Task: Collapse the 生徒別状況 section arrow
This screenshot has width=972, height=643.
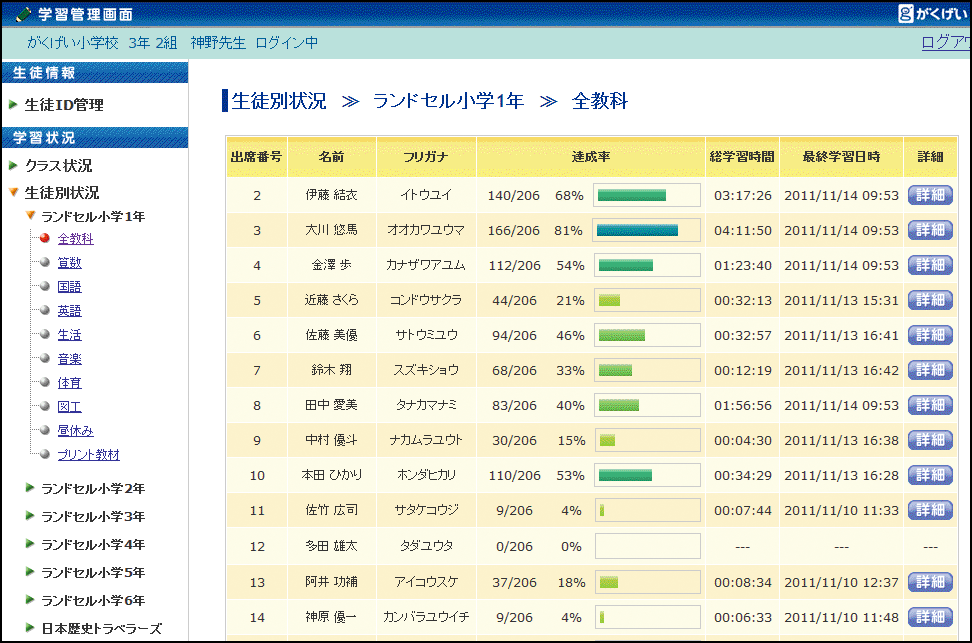Action: 14,192
